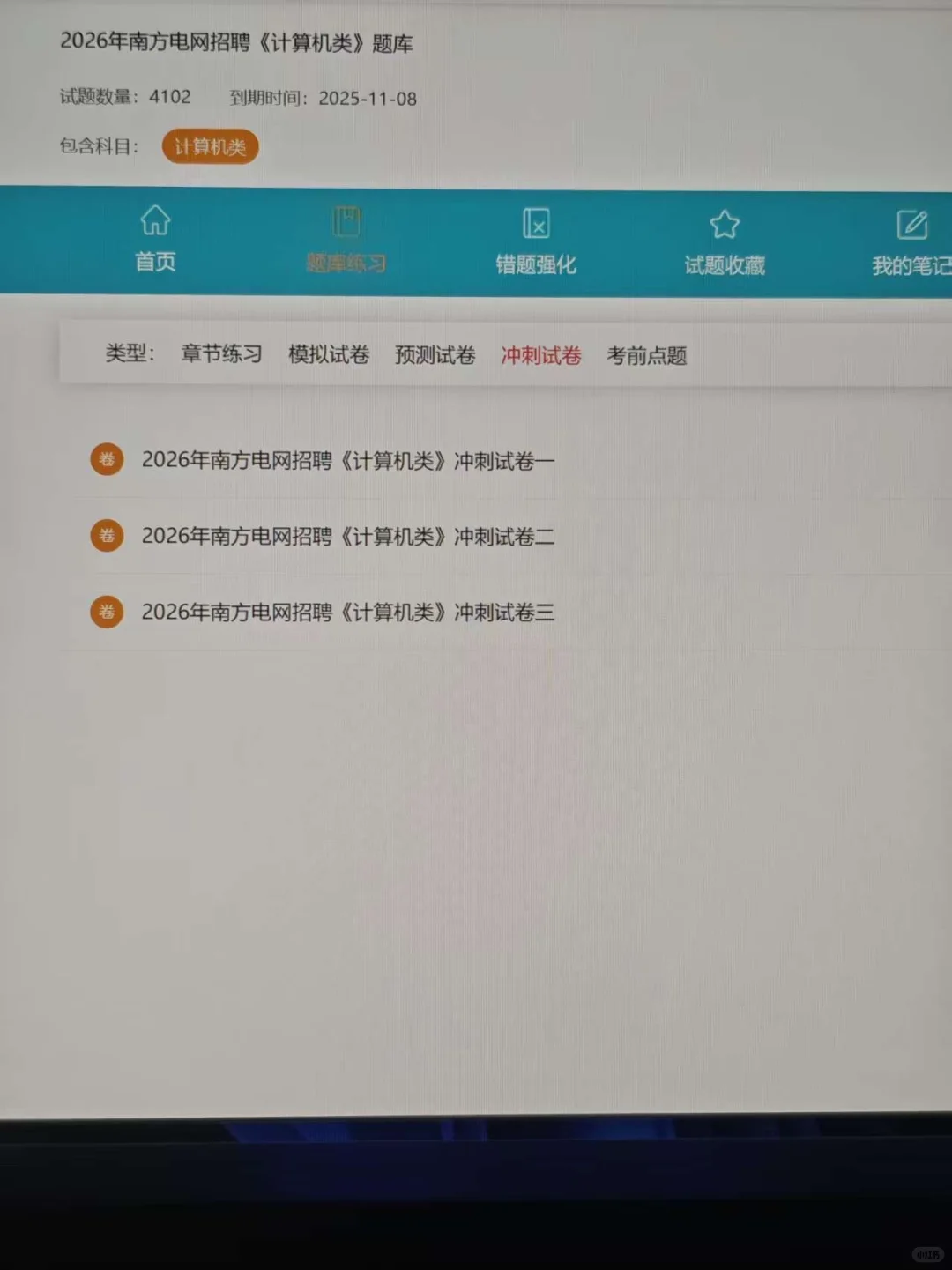
Task: Open the 试题收藏 star icon
Action: click(725, 225)
